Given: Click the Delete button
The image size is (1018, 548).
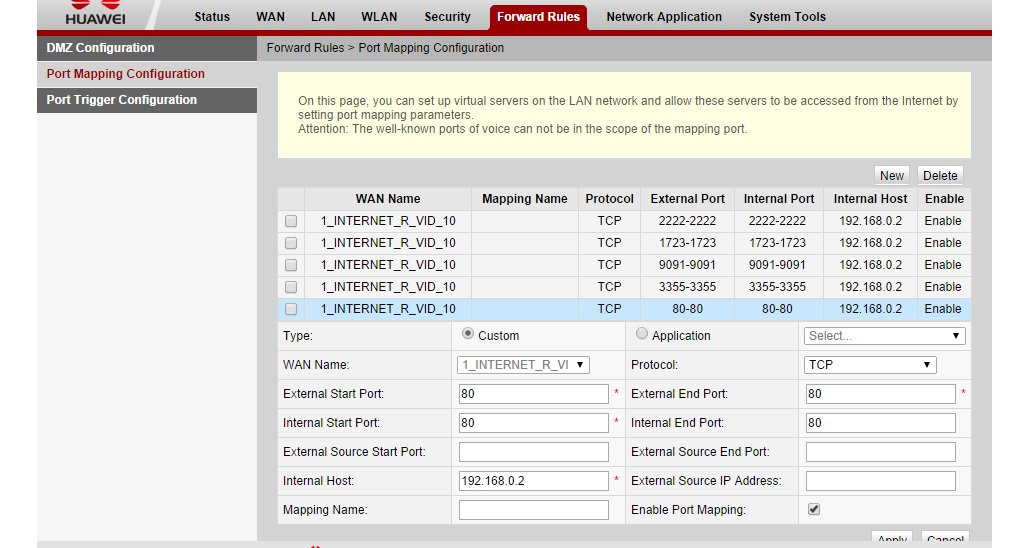Looking at the screenshot, I should coord(939,175).
